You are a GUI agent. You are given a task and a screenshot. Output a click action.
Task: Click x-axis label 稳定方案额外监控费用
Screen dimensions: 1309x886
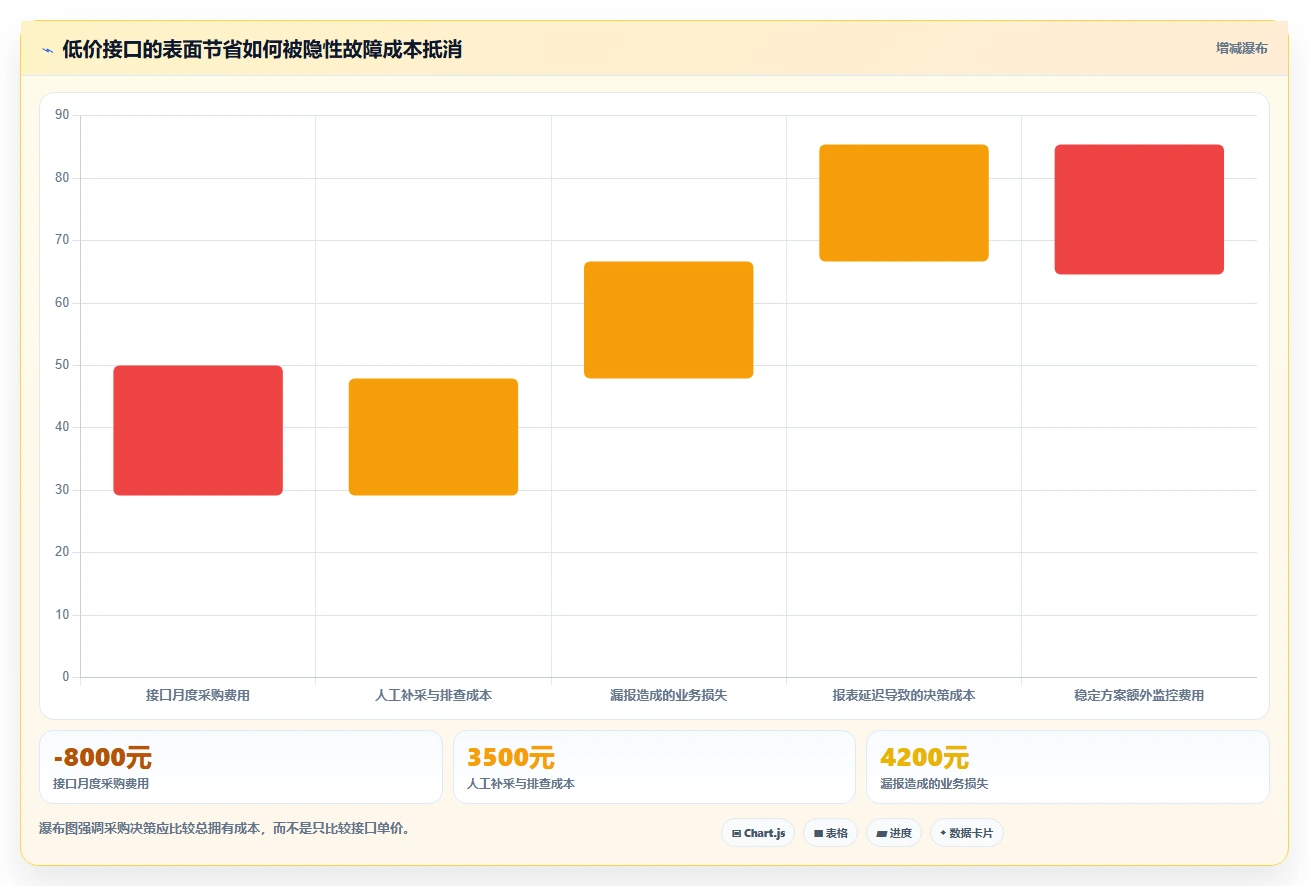(x=1139, y=695)
